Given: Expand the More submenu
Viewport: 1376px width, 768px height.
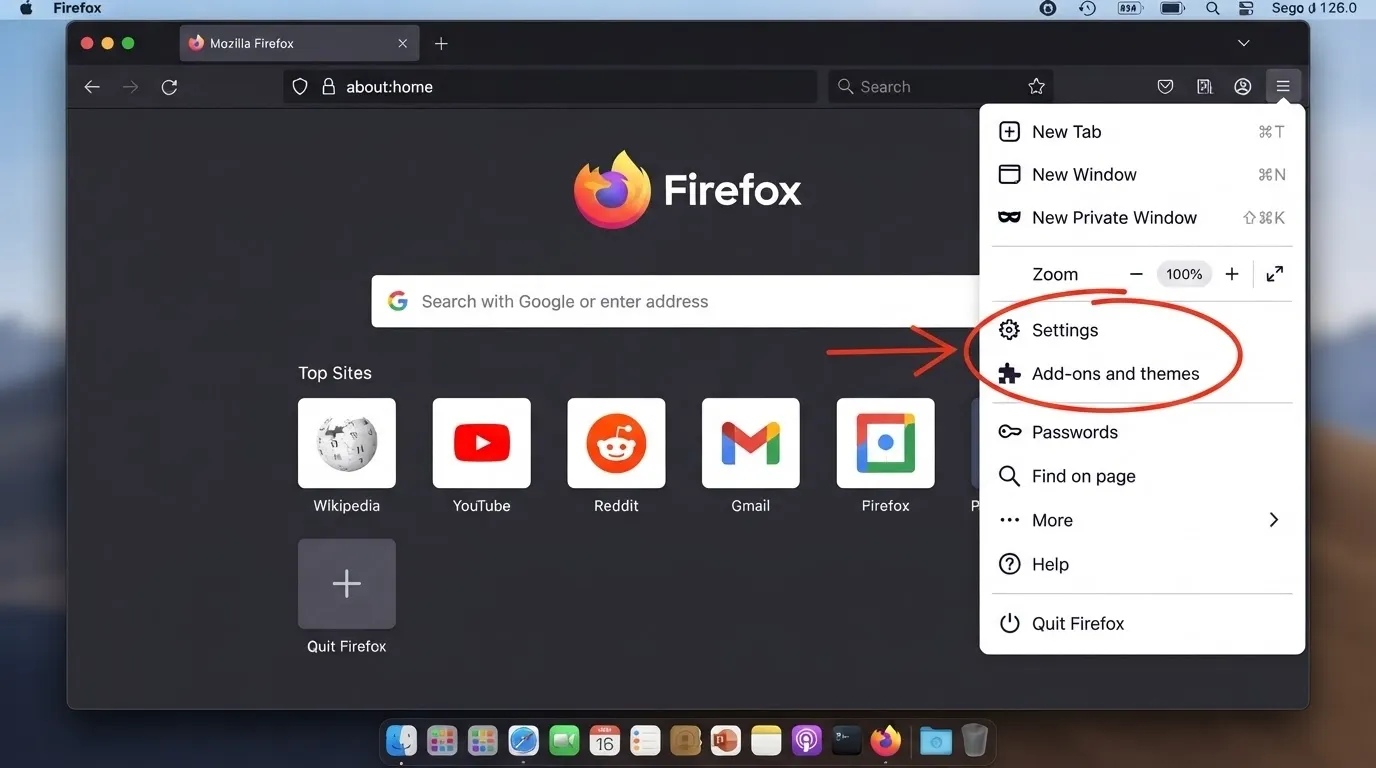Looking at the screenshot, I should click(1142, 520).
